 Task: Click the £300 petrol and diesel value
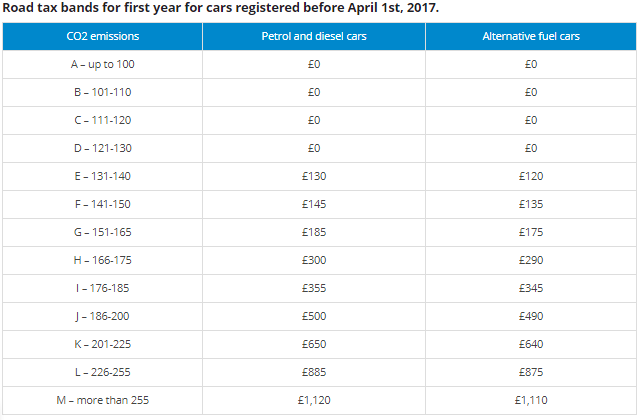(314, 260)
